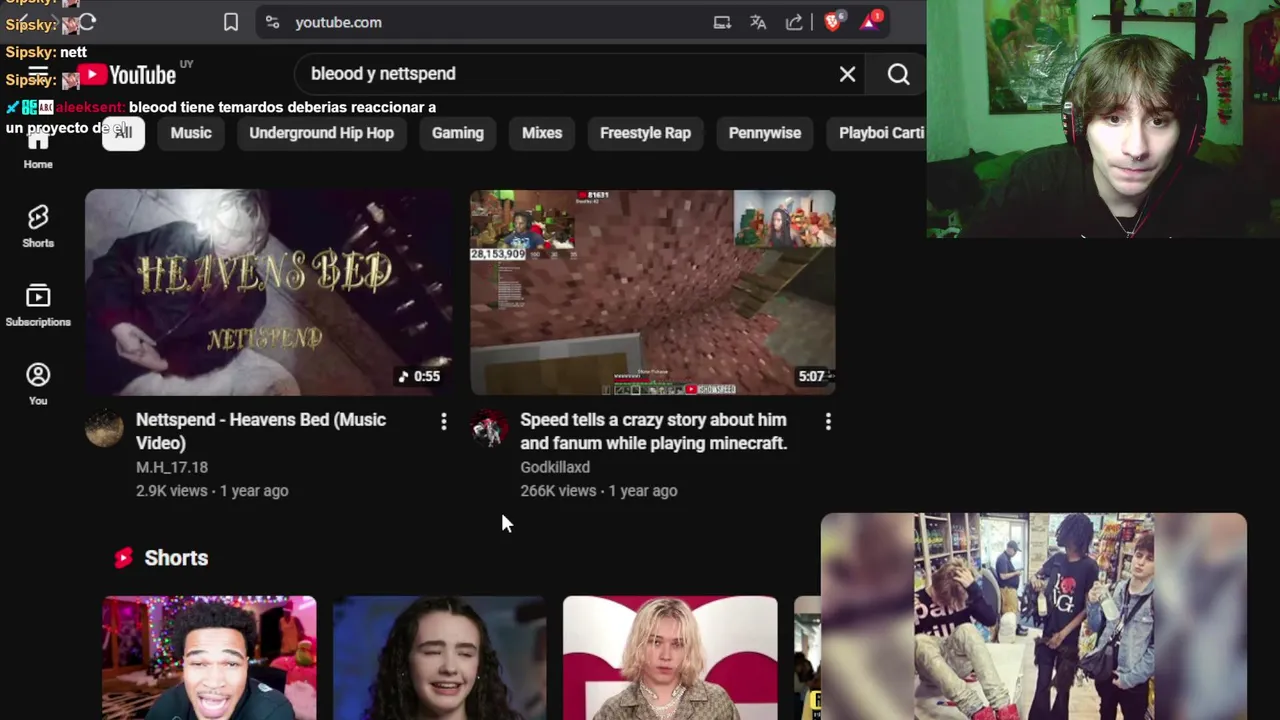The height and width of the screenshot is (720, 1280).
Task: Visit the M.H_17.18 channel name
Action: [x=172, y=467]
